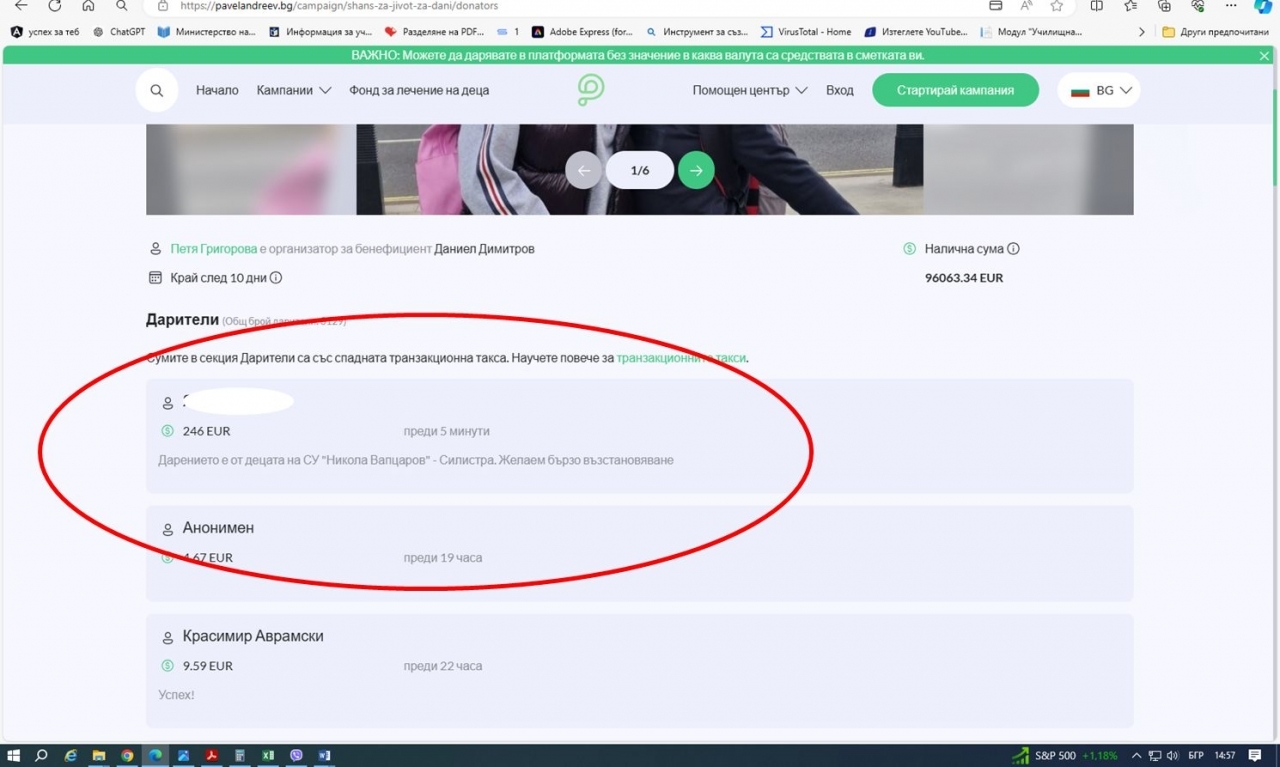
Task: Expand the "Помощен център" dropdown
Action: [x=750, y=90]
